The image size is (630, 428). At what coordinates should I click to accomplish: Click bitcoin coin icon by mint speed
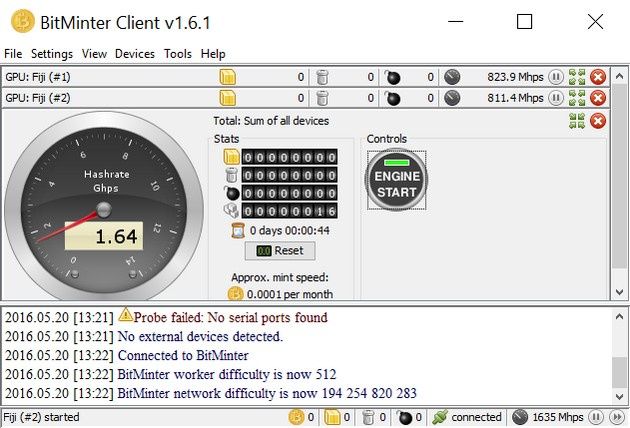(x=235, y=294)
